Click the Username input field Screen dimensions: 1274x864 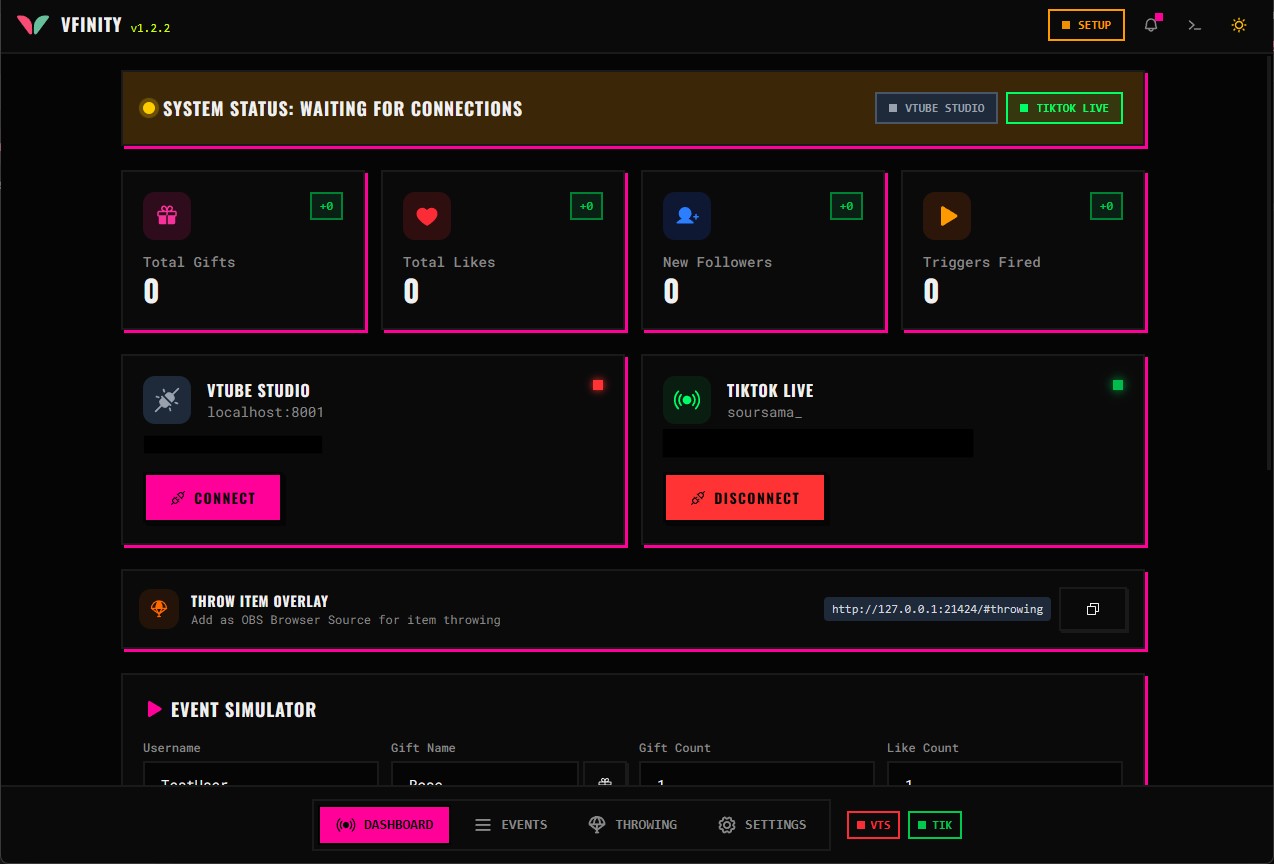click(261, 775)
